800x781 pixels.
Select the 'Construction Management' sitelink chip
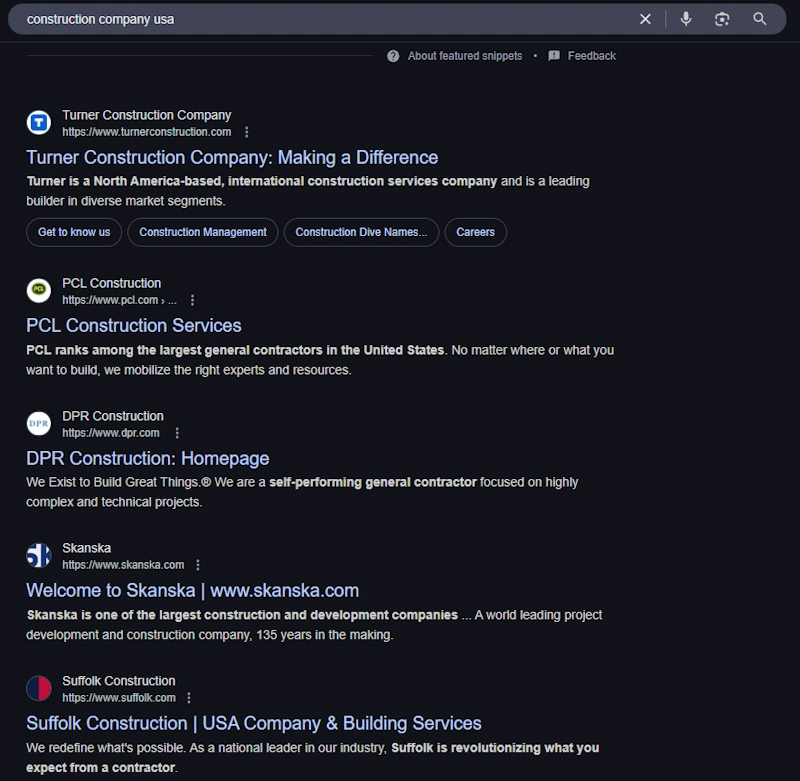203,232
